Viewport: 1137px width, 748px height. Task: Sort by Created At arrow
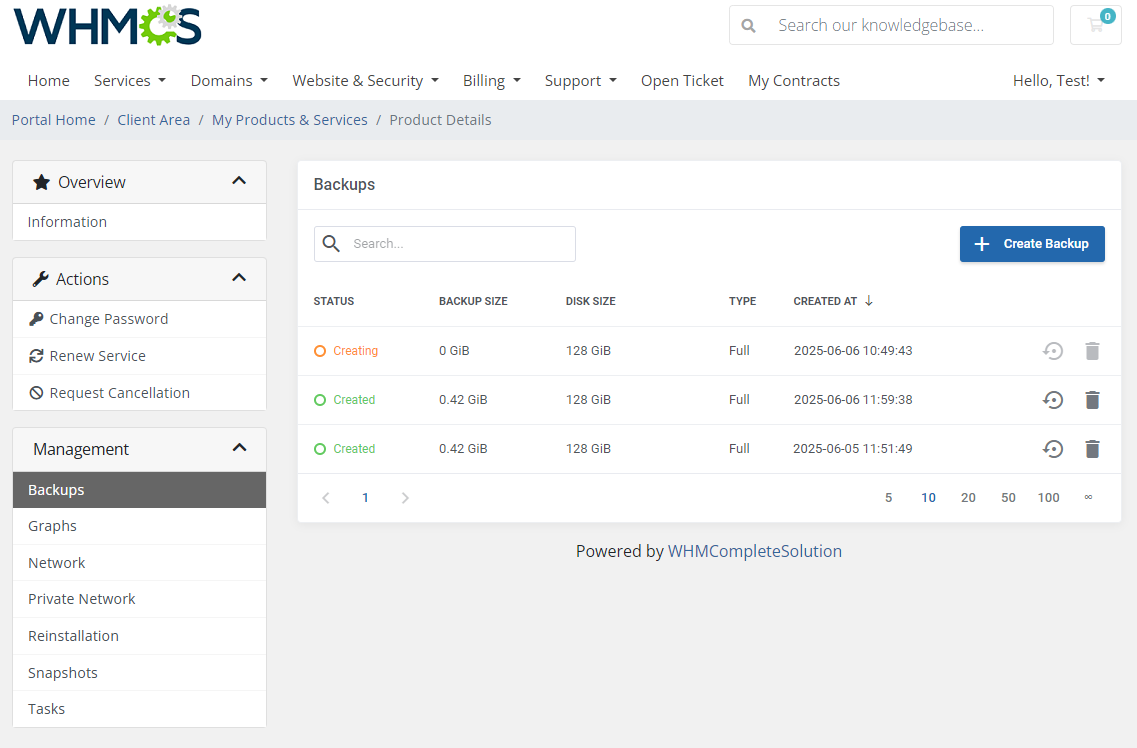coord(869,301)
